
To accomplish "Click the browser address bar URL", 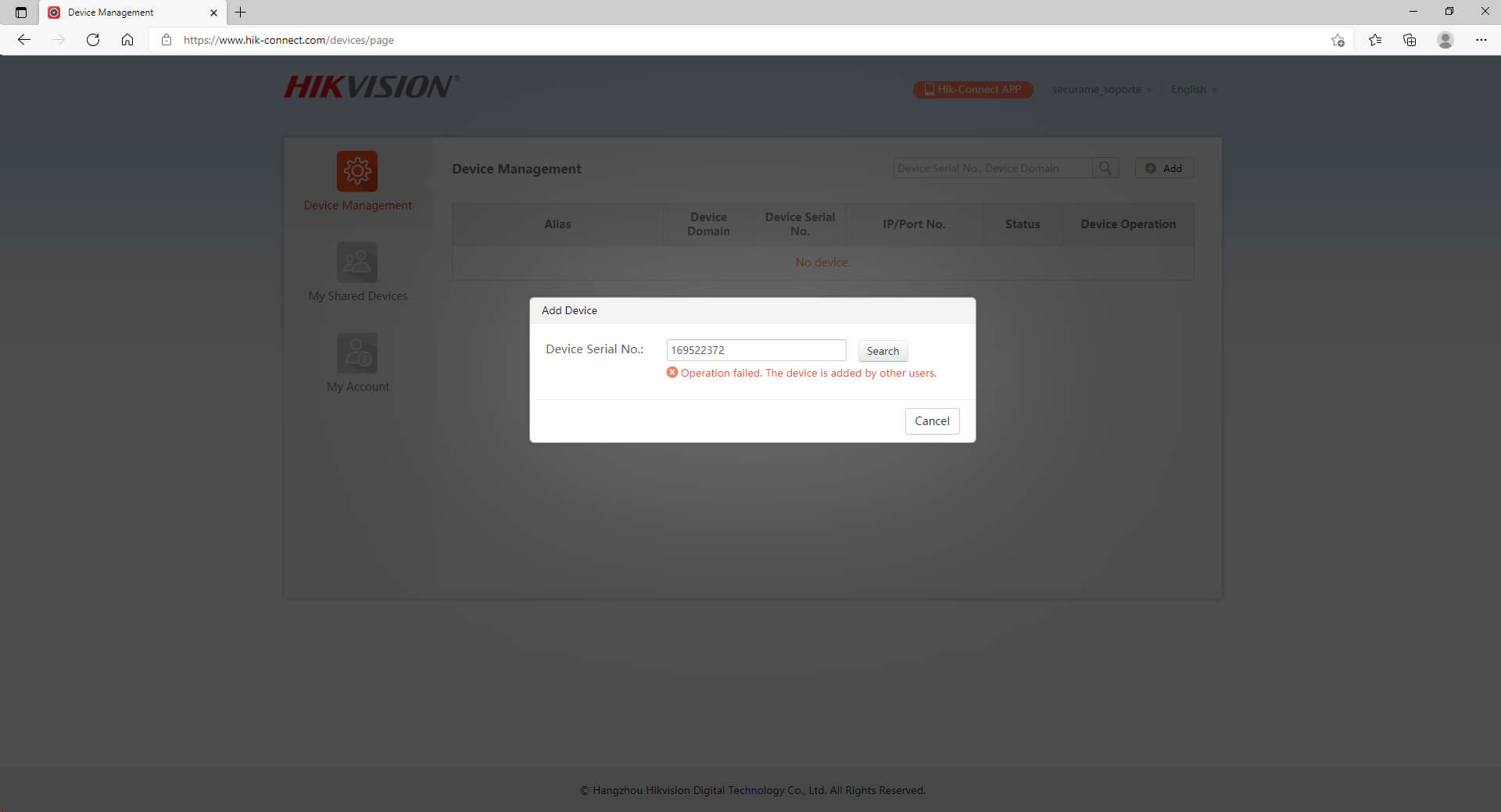I will coord(288,40).
